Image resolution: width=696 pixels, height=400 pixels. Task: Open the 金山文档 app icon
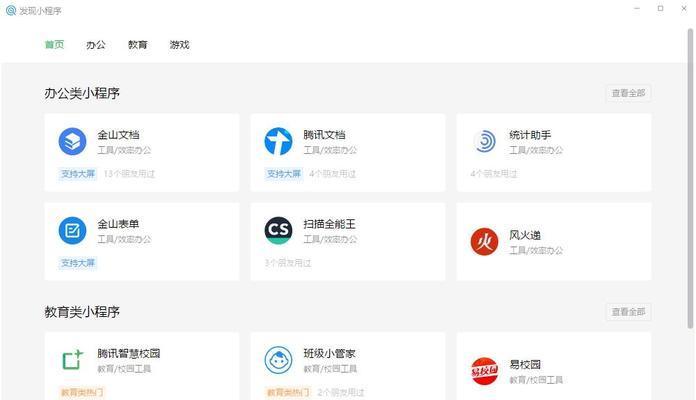tap(72, 142)
